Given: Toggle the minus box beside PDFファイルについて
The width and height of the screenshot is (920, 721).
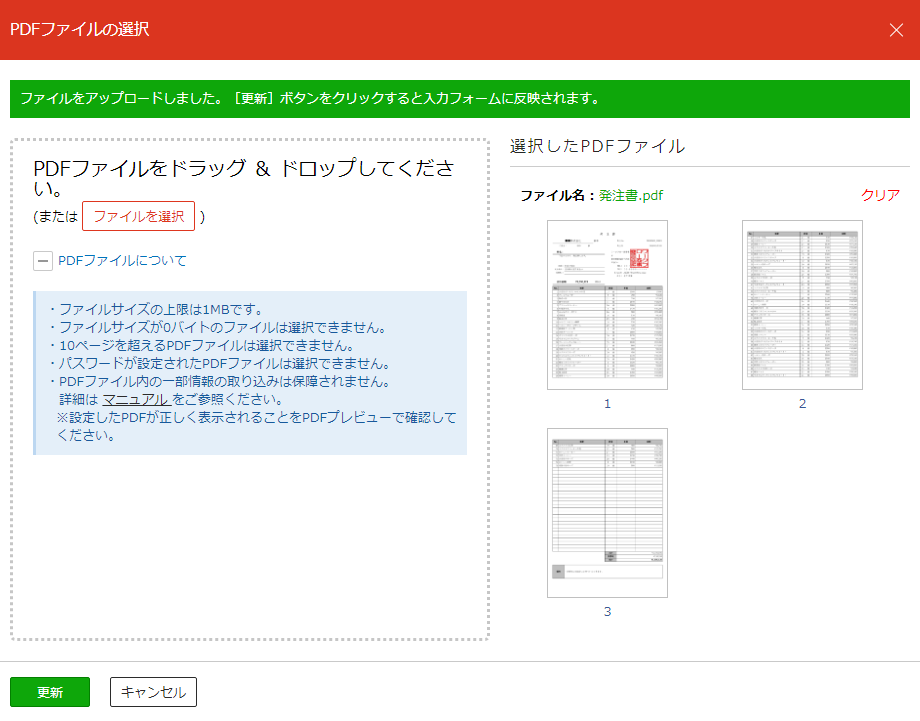Looking at the screenshot, I should click(41, 259).
